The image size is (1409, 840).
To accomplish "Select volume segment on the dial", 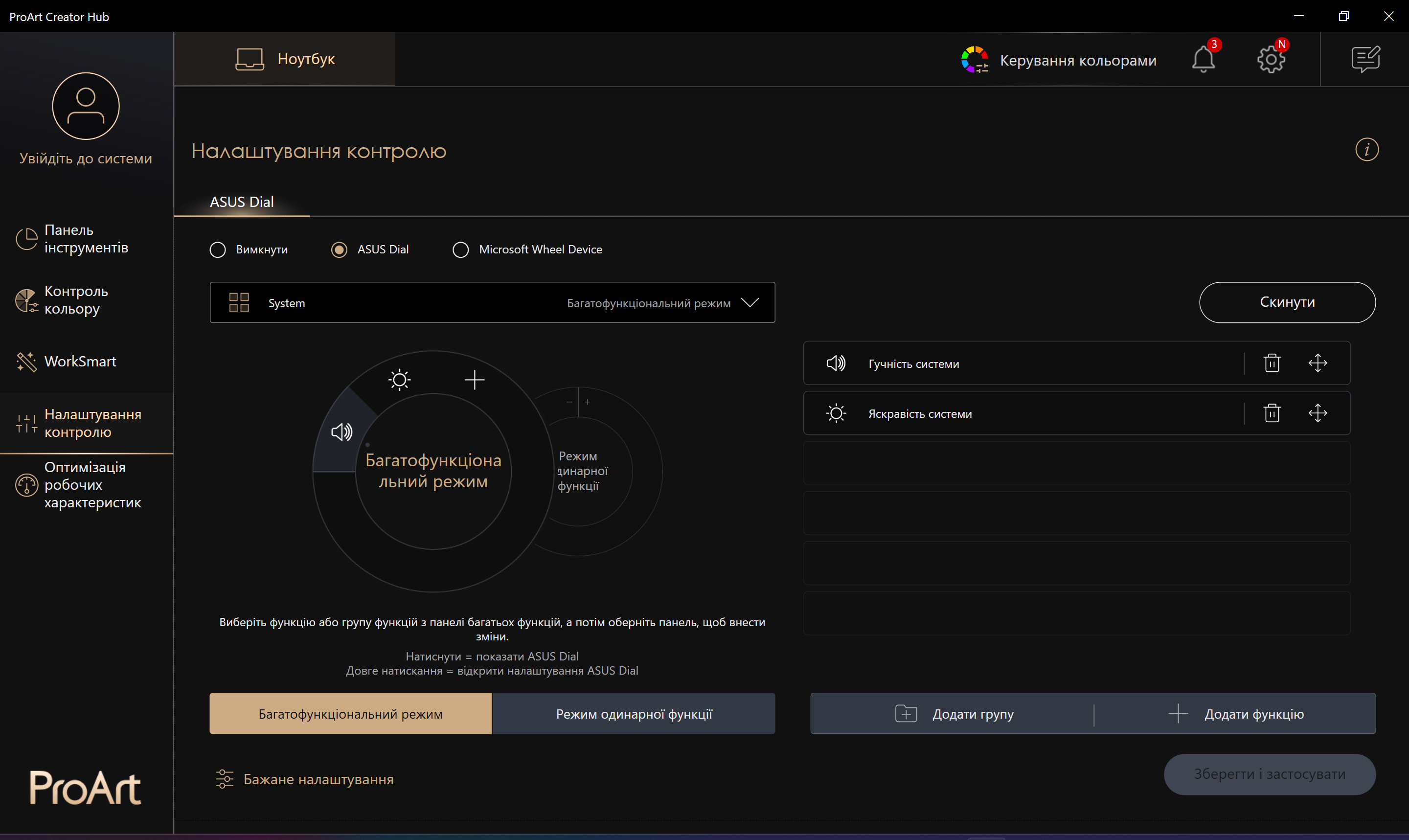I will tap(341, 432).
